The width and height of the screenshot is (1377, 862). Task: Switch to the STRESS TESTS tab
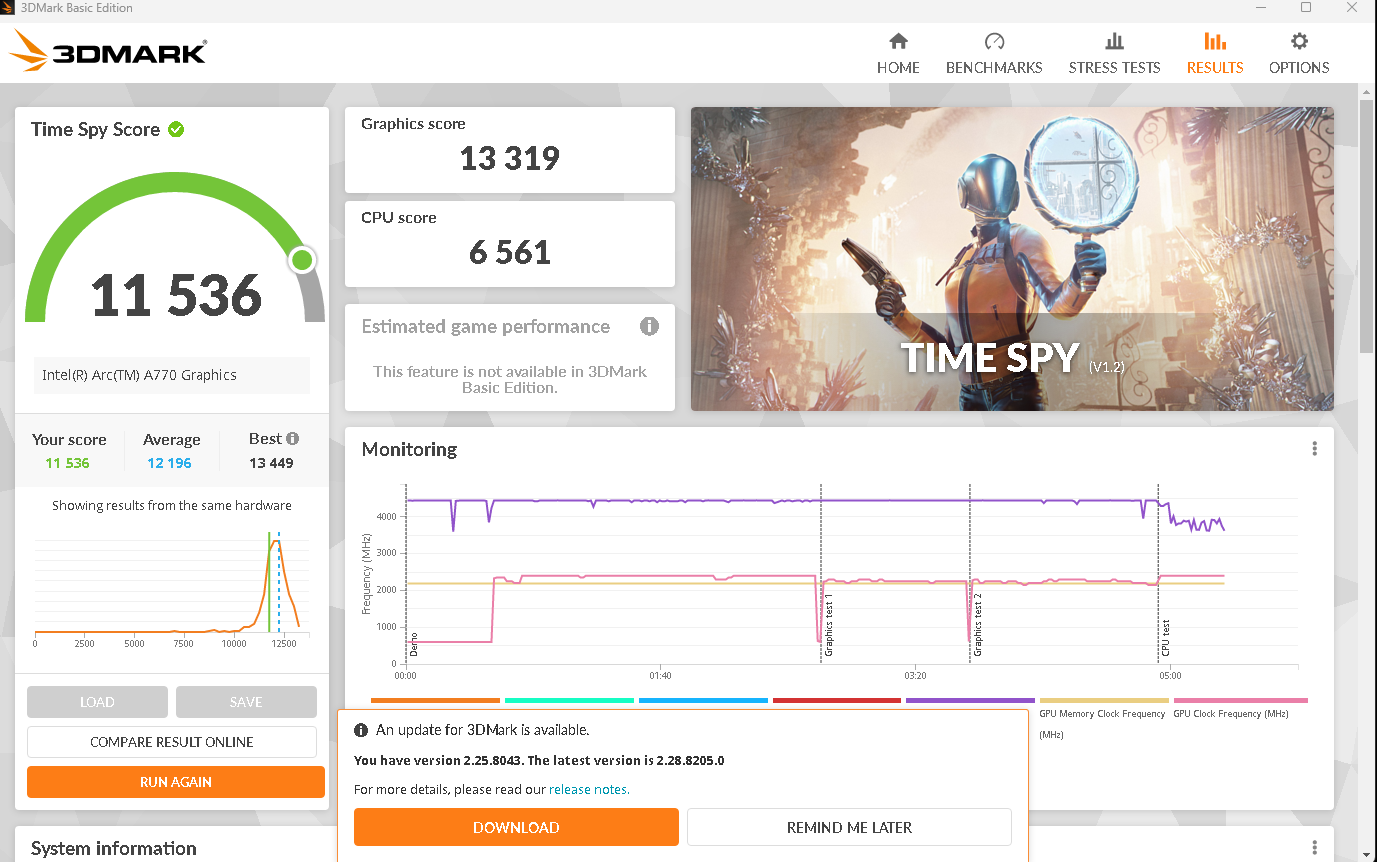pyautogui.click(x=1114, y=54)
